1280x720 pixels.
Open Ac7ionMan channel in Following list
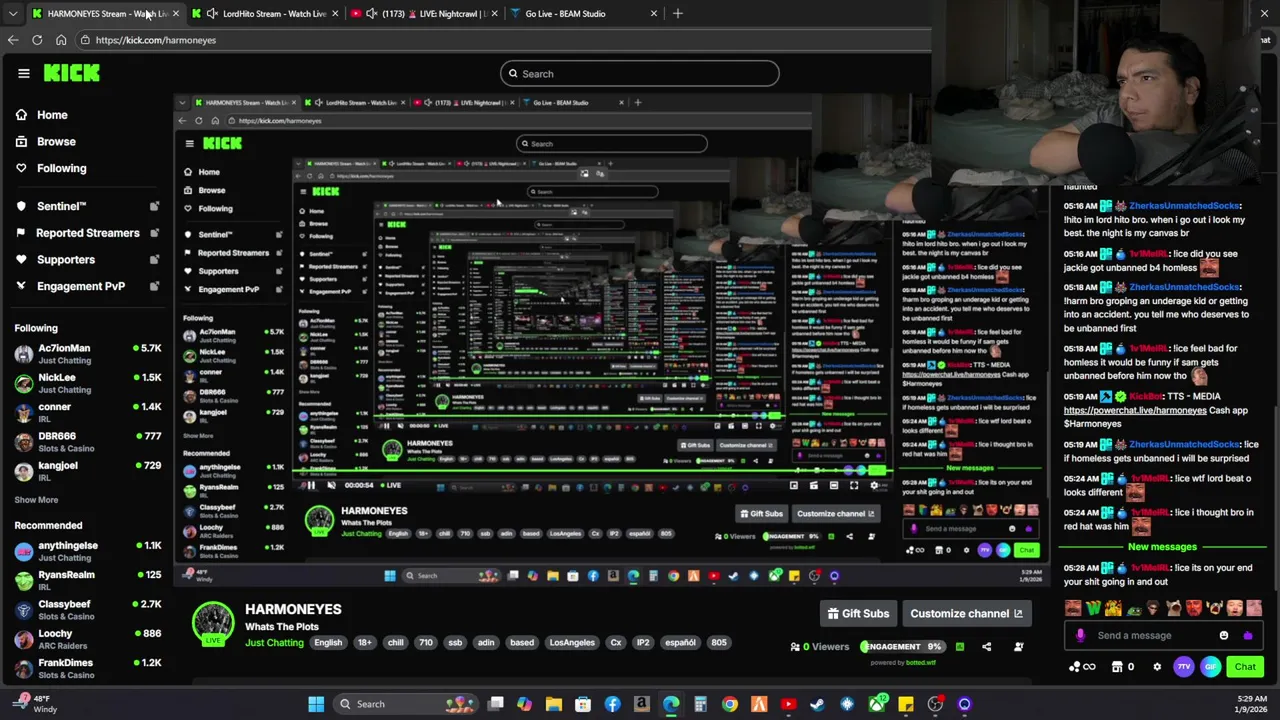88,354
